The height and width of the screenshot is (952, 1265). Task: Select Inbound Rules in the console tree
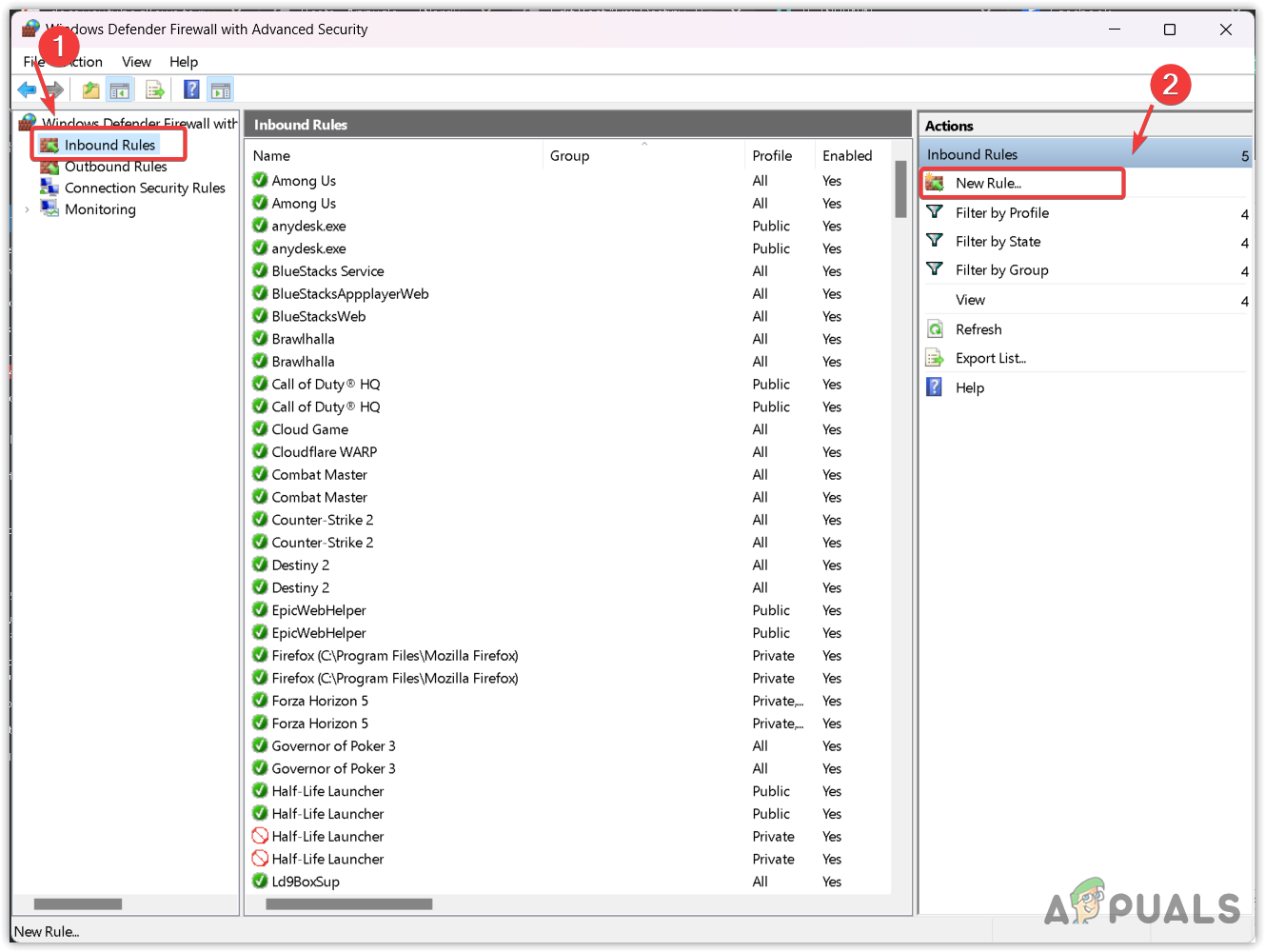coord(109,145)
